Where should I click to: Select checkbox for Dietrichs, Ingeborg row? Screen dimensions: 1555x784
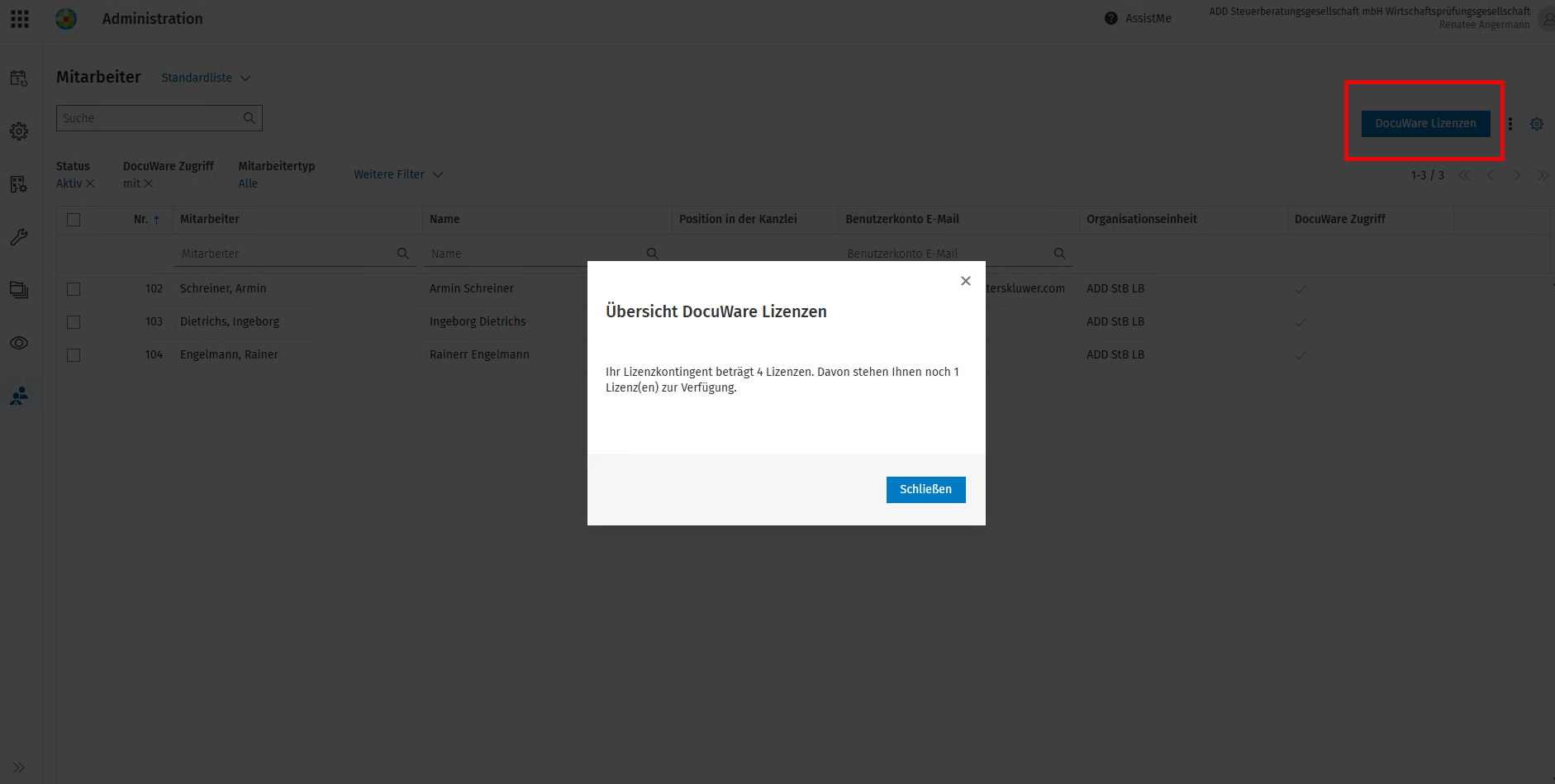click(x=74, y=322)
